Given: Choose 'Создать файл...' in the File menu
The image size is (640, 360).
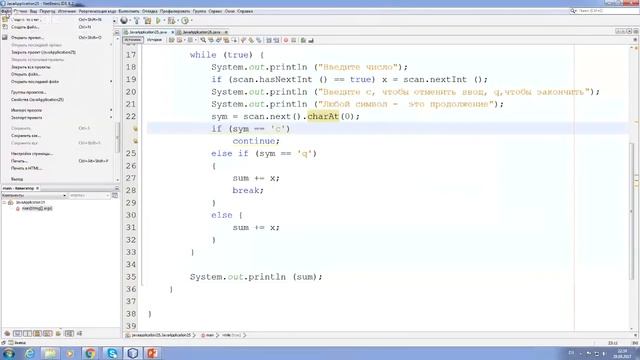Looking at the screenshot, I should 25,27.
